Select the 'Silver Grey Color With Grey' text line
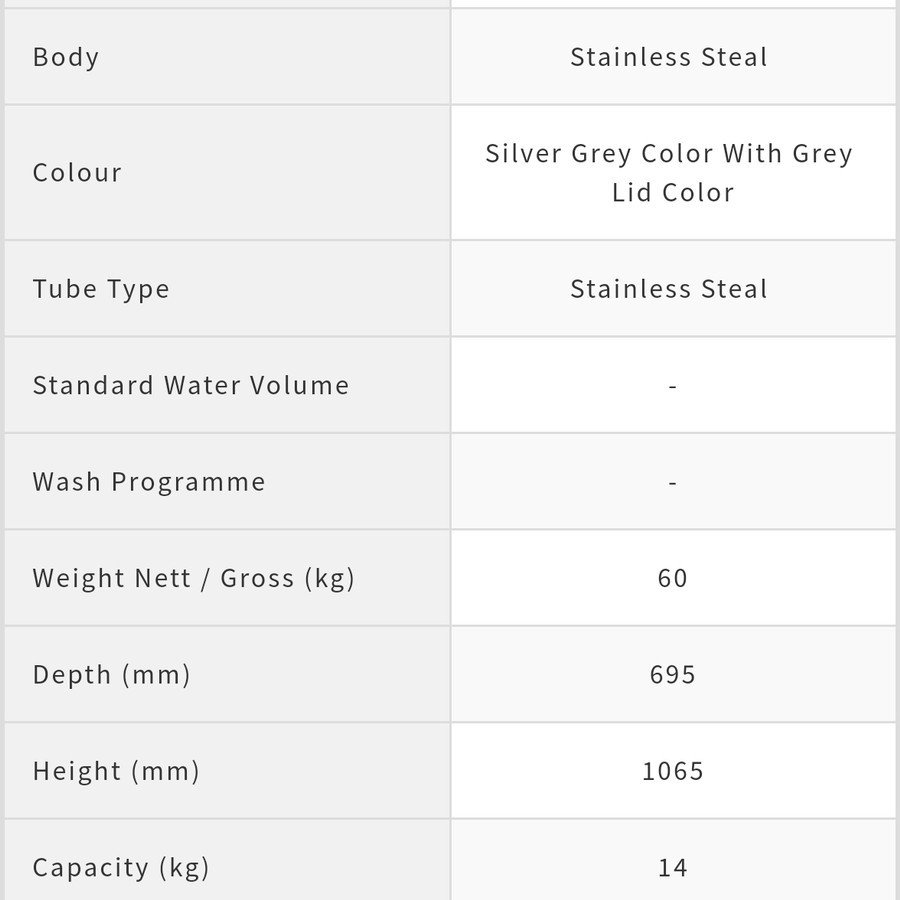This screenshot has height=900, width=900. coord(669,153)
